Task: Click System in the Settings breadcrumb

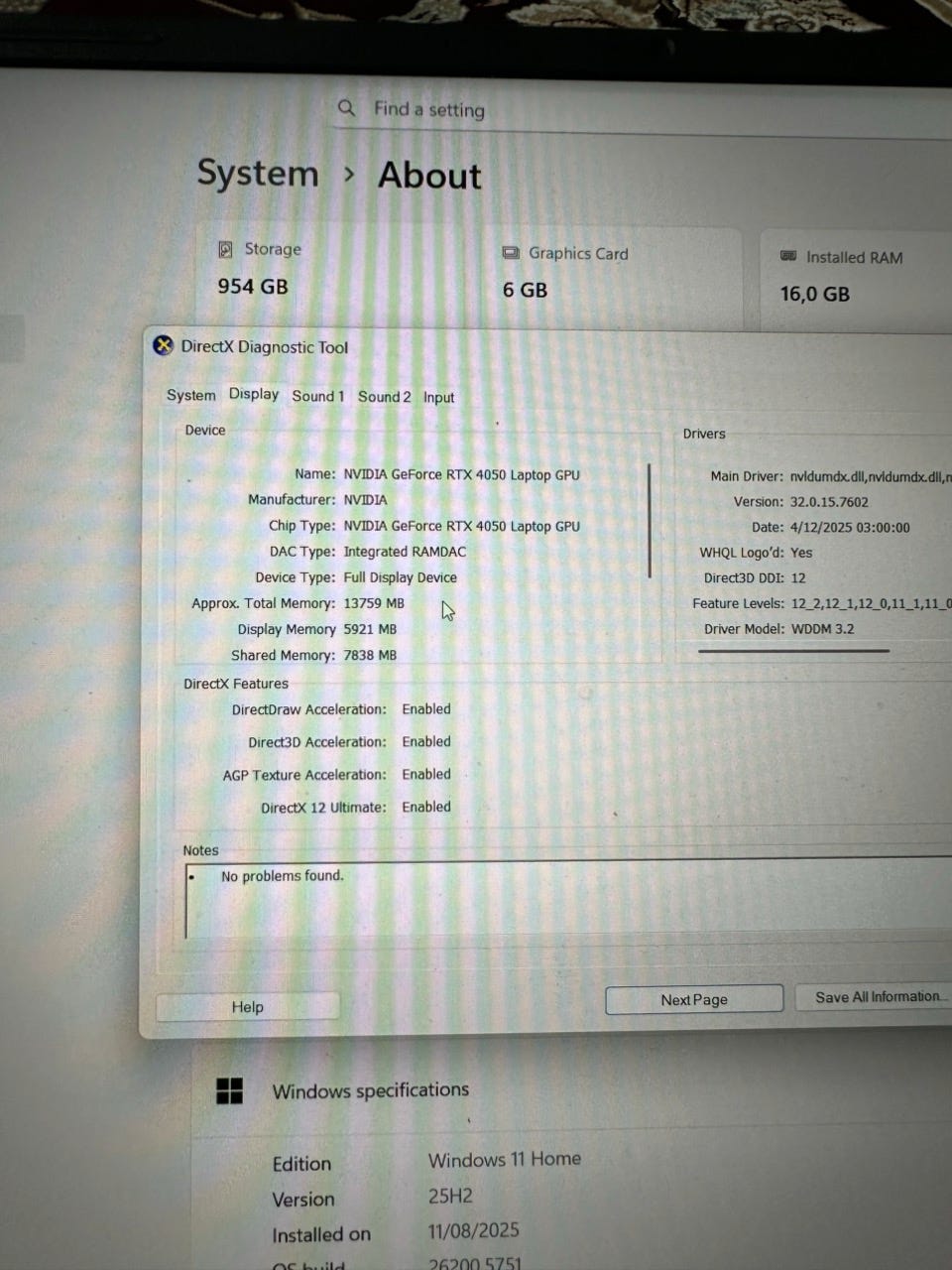Action: (258, 174)
